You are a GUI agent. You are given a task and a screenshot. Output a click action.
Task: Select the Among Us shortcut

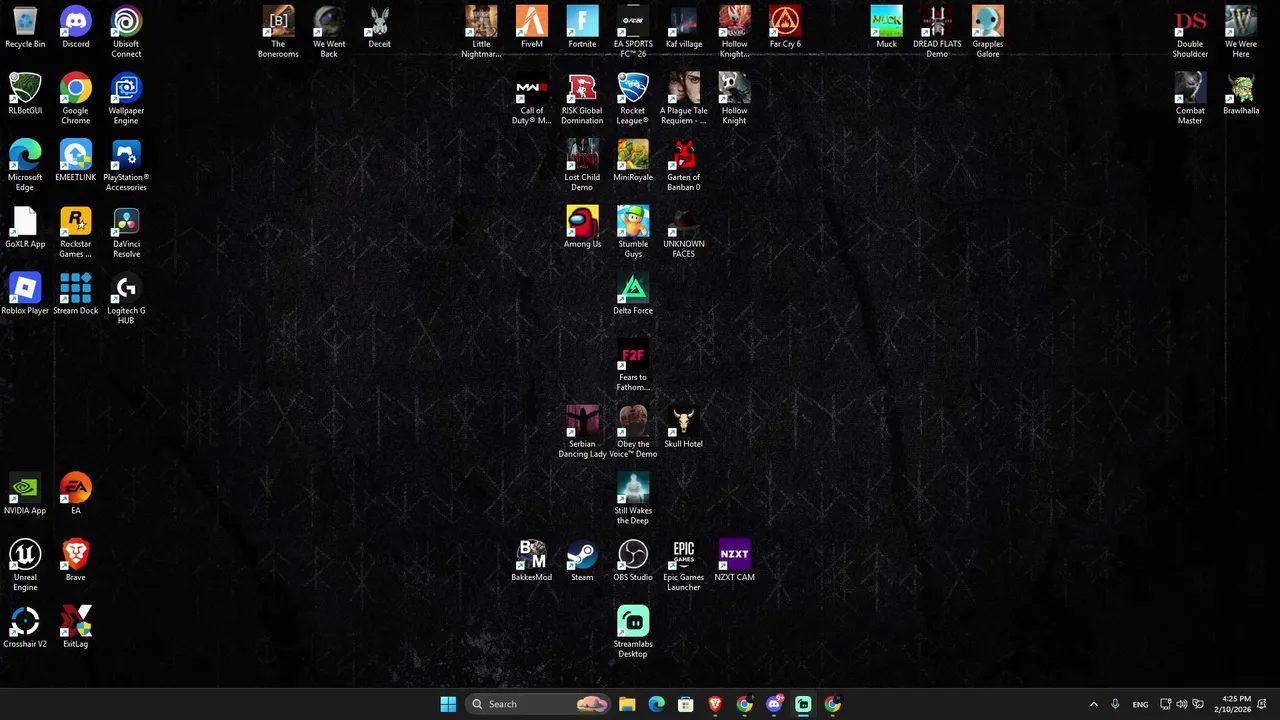(582, 228)
